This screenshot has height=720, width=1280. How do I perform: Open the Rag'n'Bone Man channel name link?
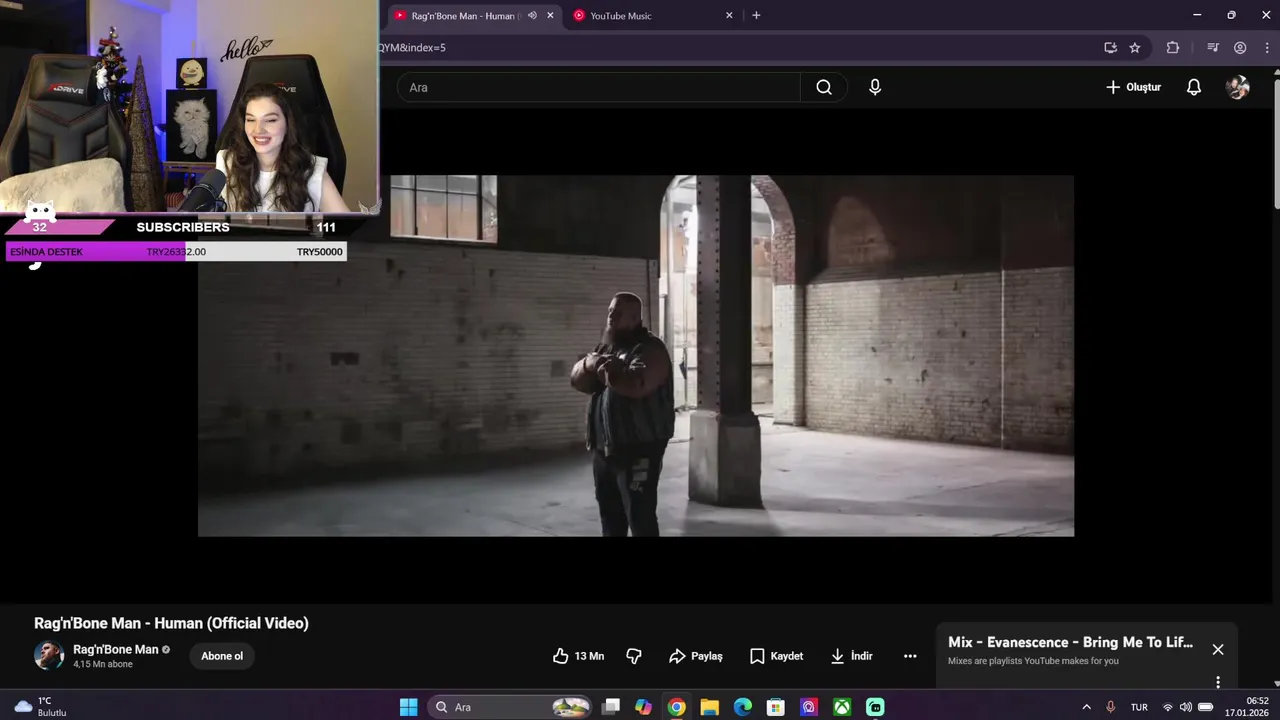[115, 649]
